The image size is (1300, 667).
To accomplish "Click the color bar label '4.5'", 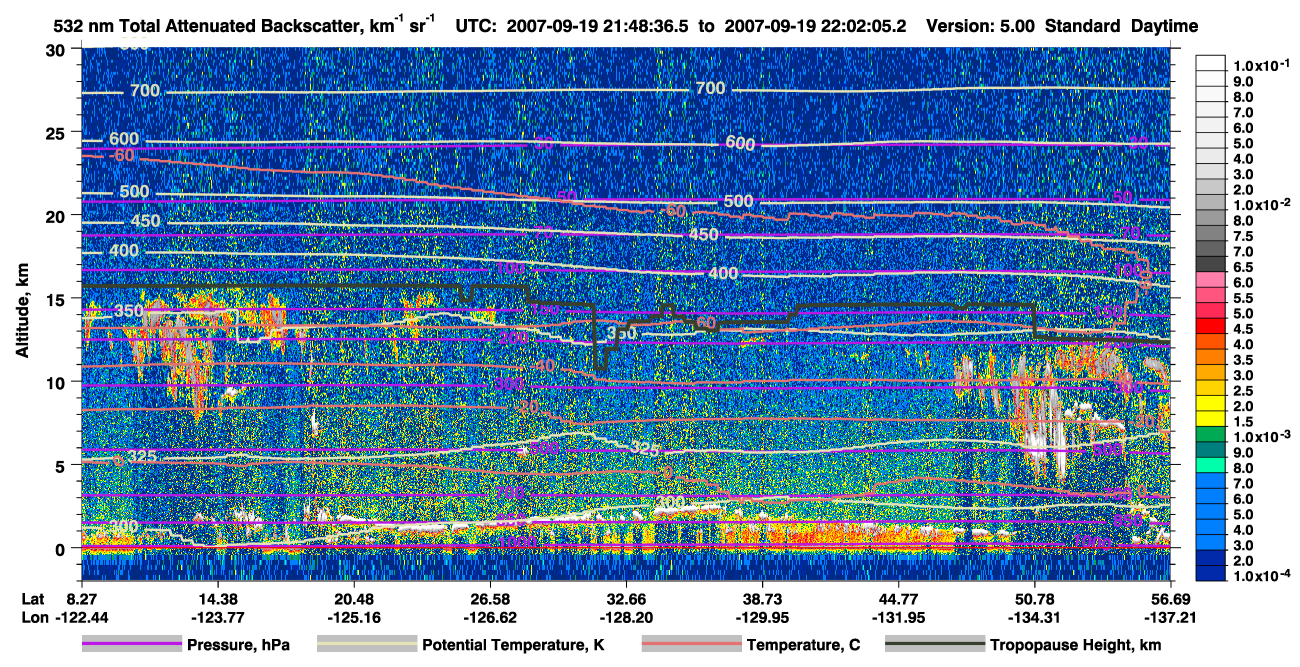I will [x=1244, y=329].
